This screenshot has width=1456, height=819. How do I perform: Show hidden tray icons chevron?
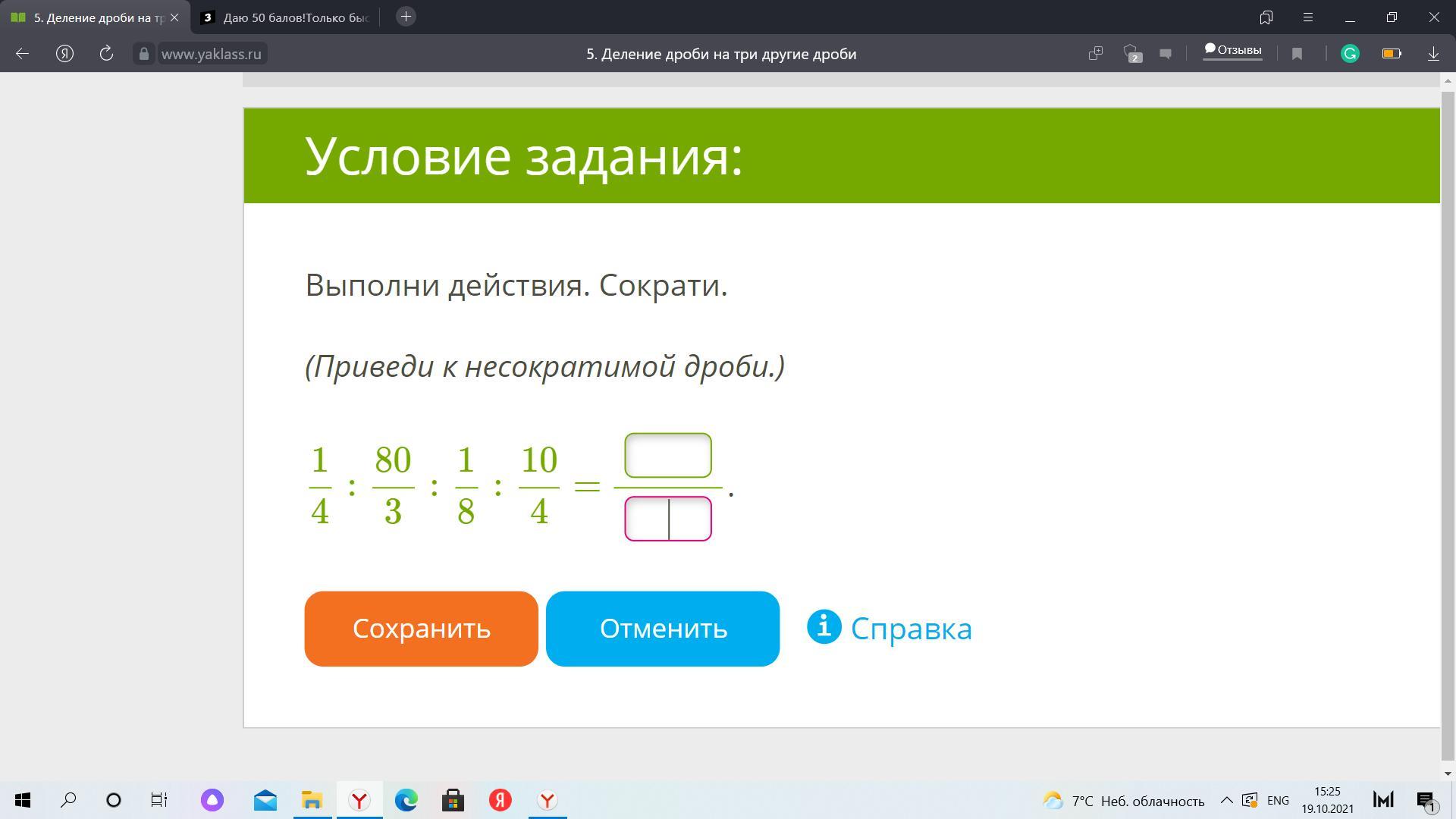[x=1226, y=800]
